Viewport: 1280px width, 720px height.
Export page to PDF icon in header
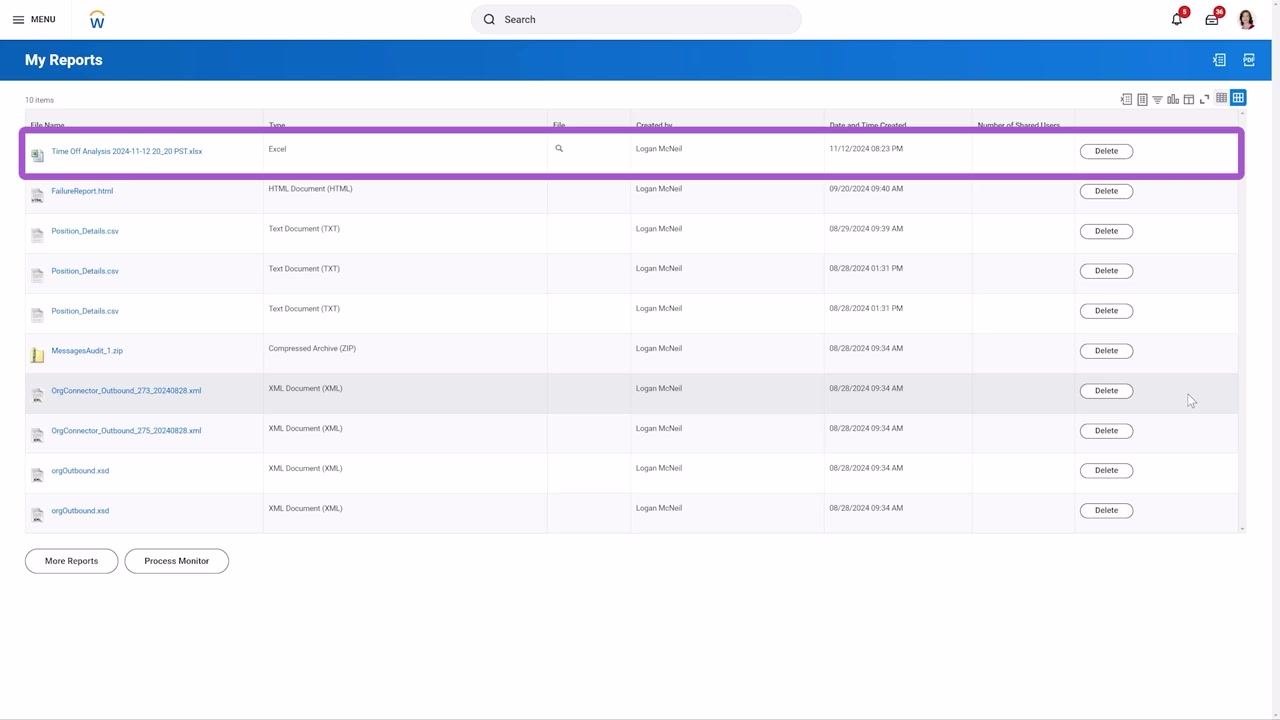[1249, 60]
